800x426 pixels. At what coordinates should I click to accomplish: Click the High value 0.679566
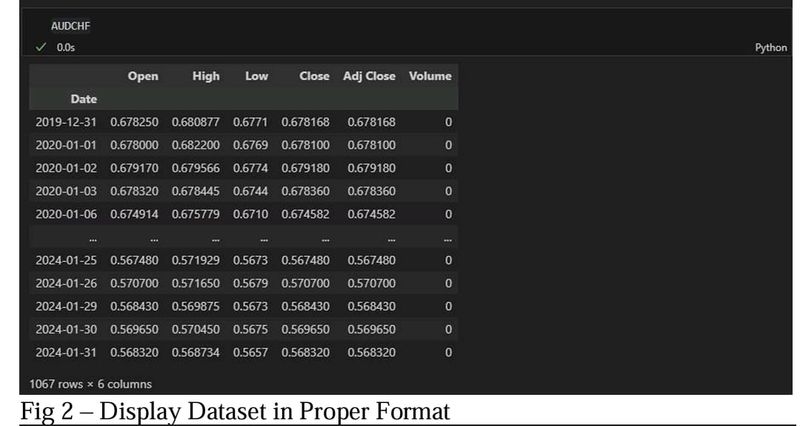click(195, 168)
